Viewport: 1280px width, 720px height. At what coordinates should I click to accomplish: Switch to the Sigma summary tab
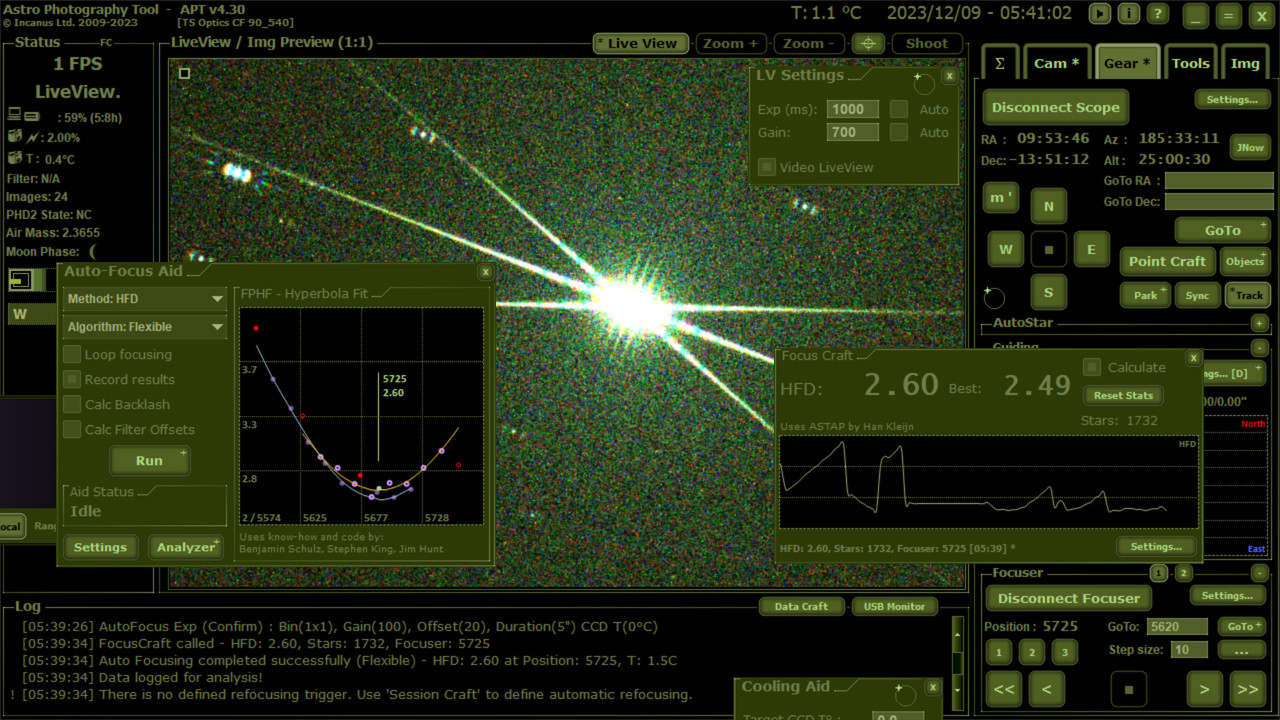coord(999,62)
